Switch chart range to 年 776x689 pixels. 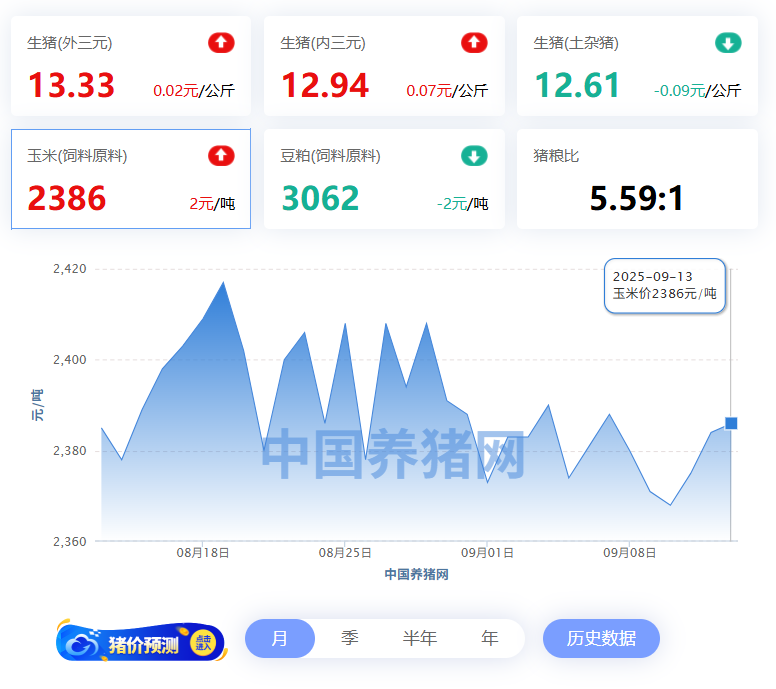coord(489,639)
